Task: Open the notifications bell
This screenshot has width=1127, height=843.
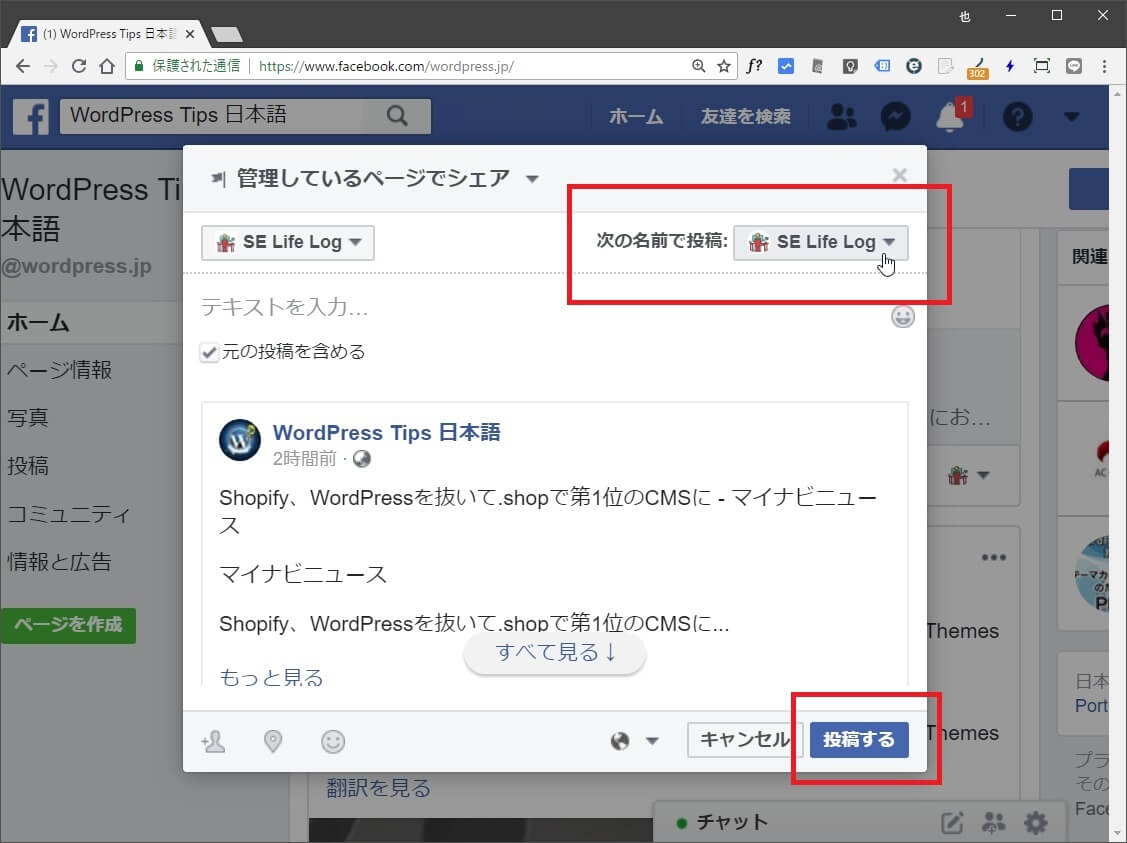Action: 949,117
